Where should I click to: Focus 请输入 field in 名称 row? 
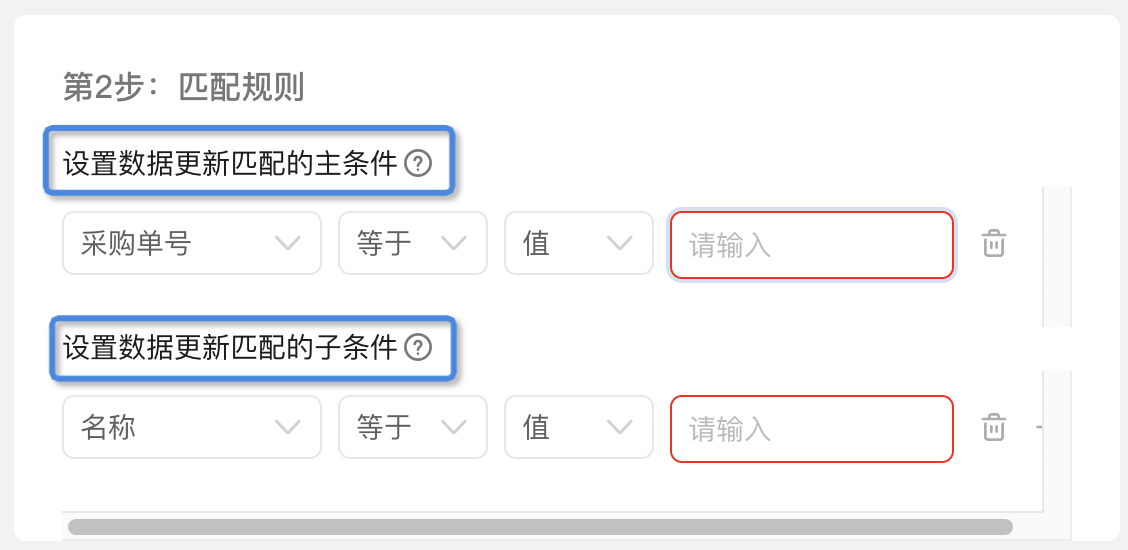click(812, 428)
